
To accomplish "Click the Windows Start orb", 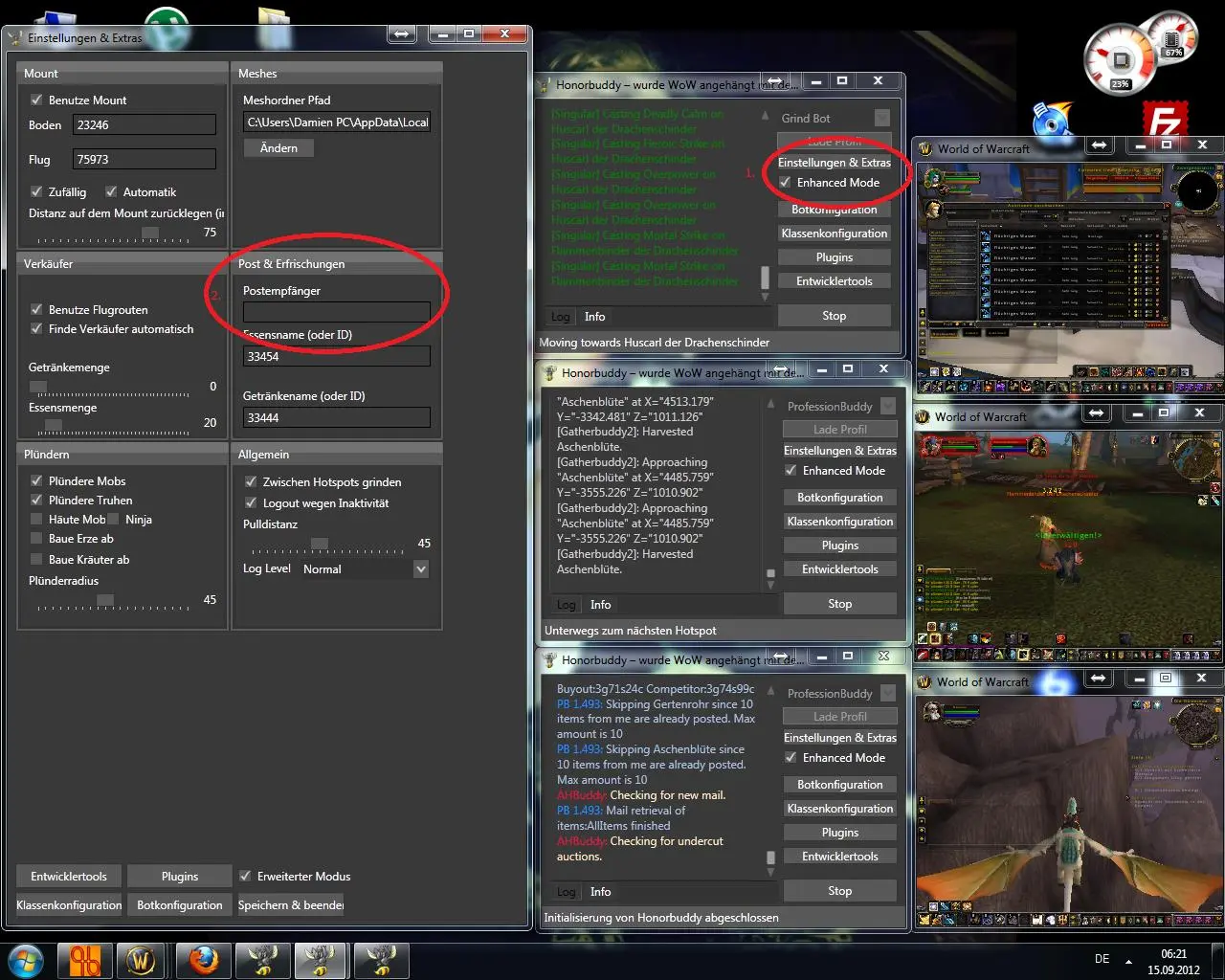I will [26, 960].
